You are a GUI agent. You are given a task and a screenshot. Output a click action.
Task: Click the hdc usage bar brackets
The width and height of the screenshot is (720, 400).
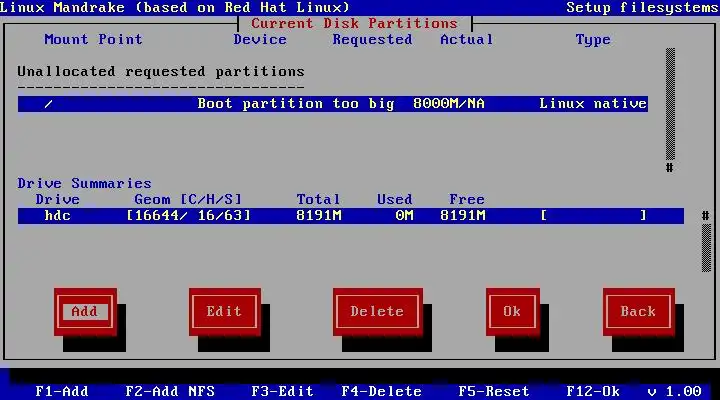(594, 215)
